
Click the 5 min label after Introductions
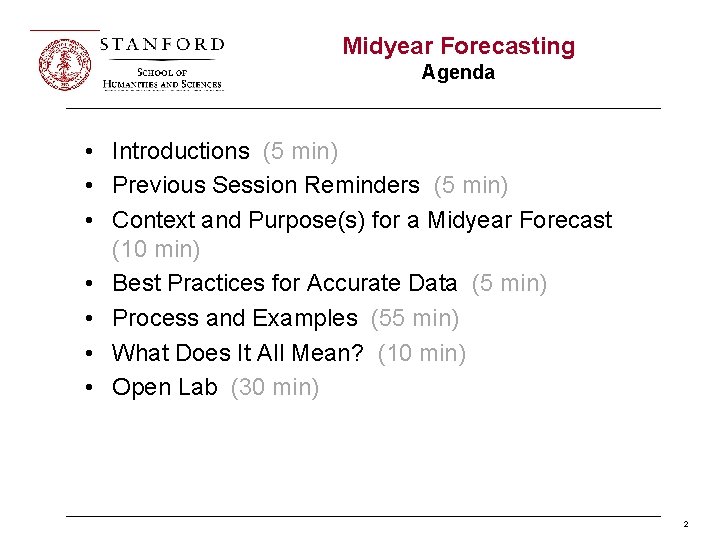point(300,151)
